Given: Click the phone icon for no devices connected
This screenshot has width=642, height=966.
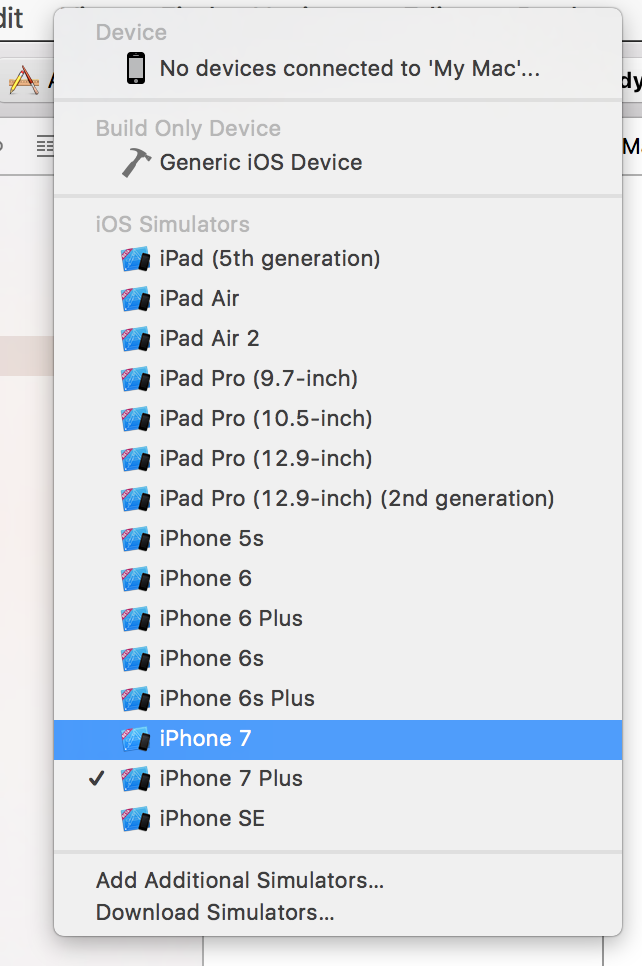Looking at the screenshot, I should [136, 68].
